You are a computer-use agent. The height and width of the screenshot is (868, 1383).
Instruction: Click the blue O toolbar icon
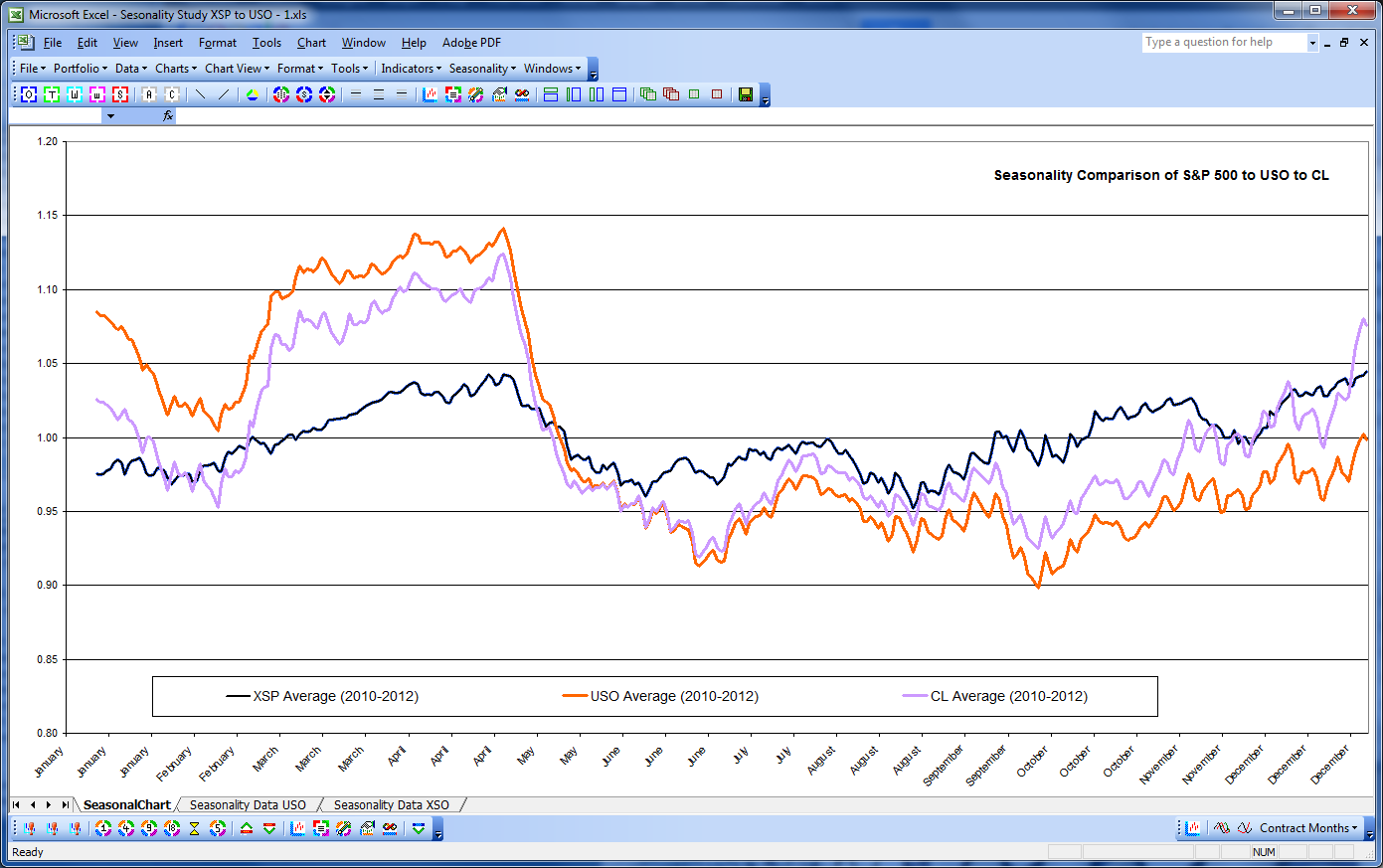[29, 94]
